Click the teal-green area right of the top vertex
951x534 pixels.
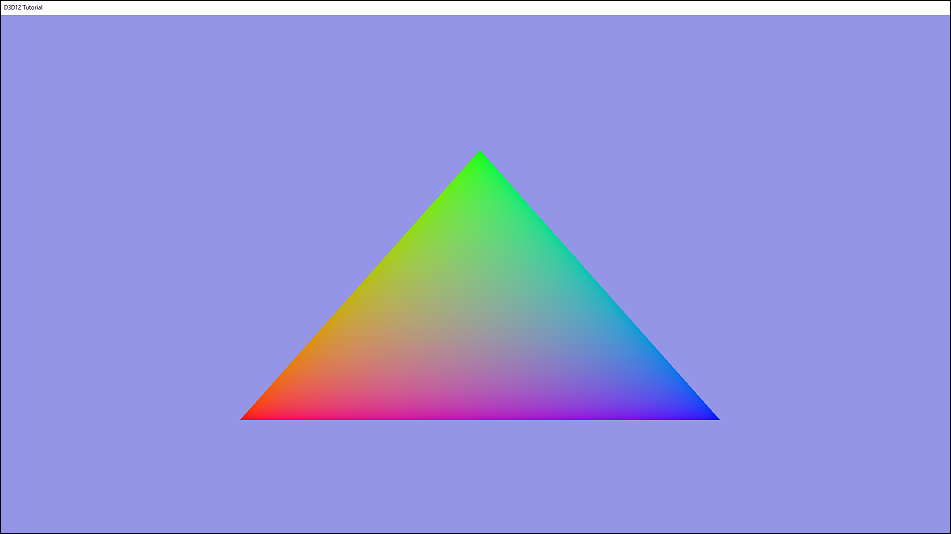[520, 210]
